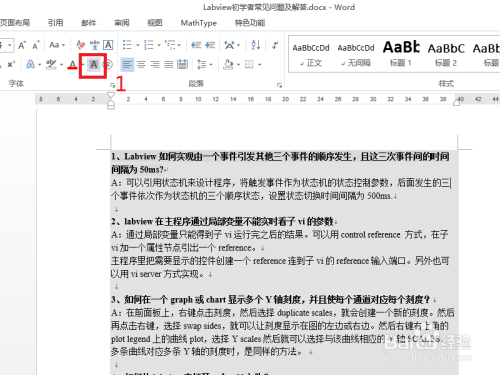Click the right indent ruler marker
This screenshot has width=500, height=375.
[457, 103]
